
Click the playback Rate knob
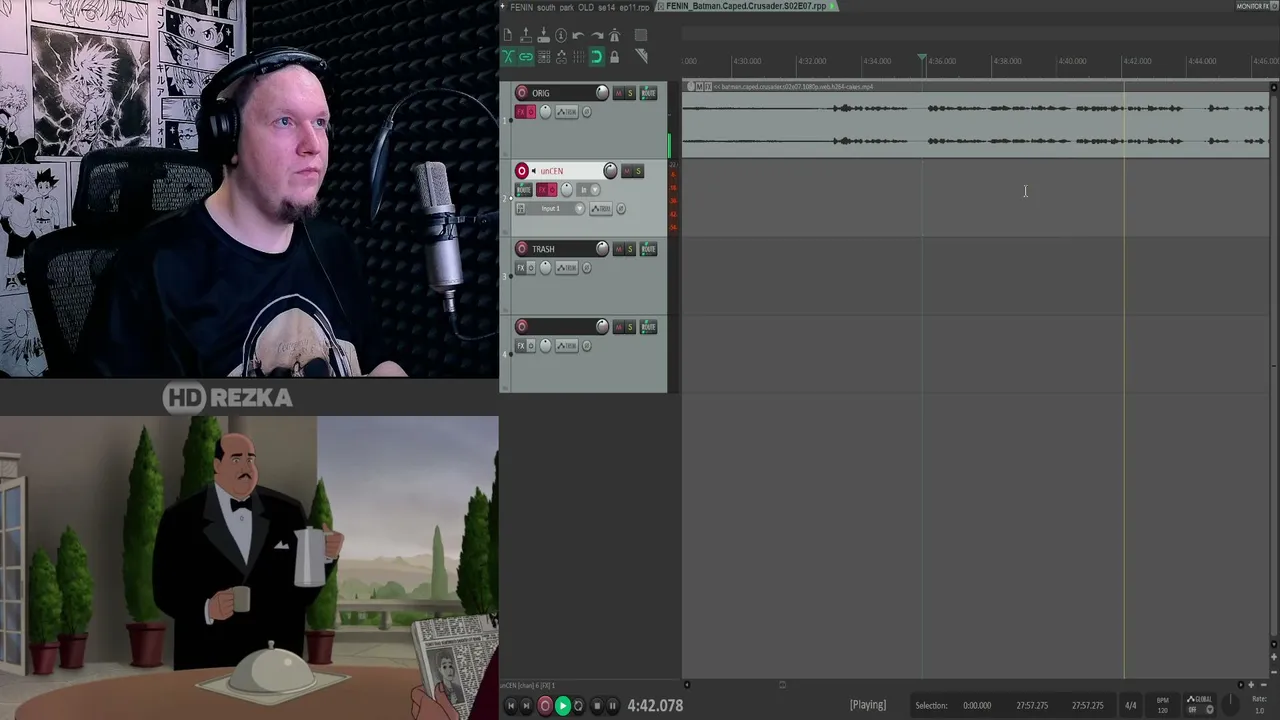point(1231,706)
